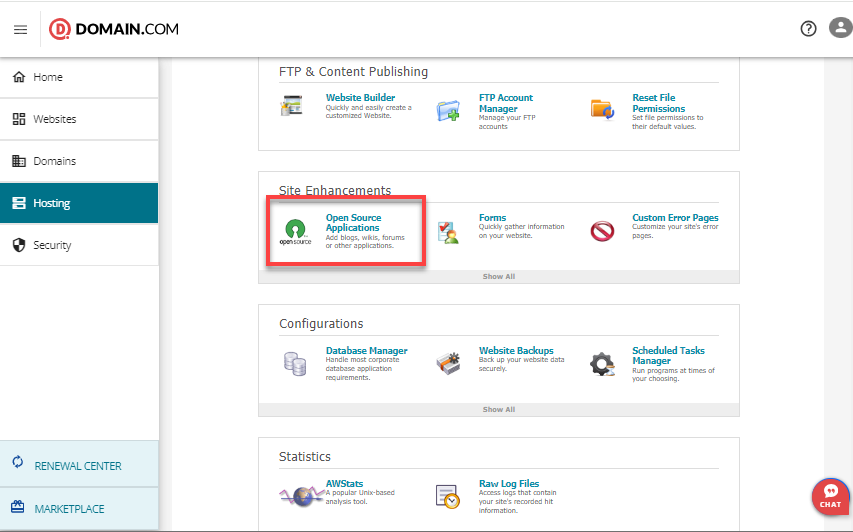Open the hamburger menu icon
Screen dimensions: 853x532
pyautogui.click(x=20, y=29)
